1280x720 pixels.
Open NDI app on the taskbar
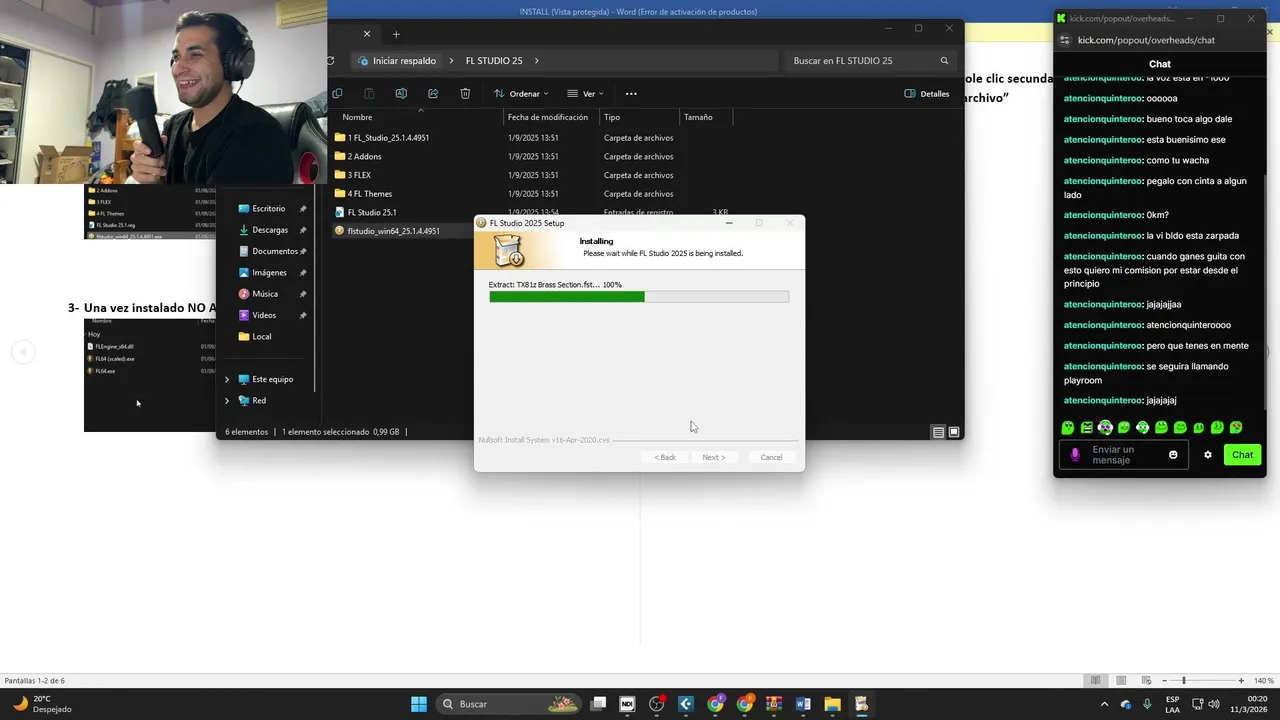627,704
